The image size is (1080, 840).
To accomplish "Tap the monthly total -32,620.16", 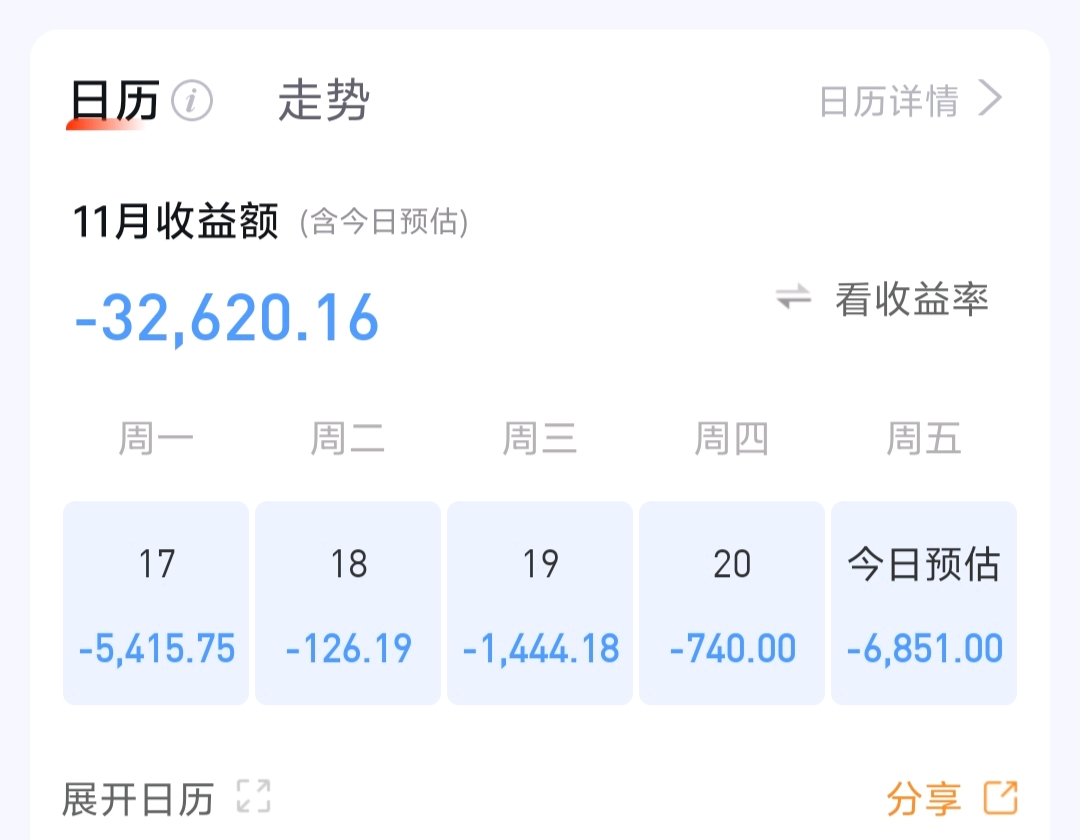I will point(227,318).
